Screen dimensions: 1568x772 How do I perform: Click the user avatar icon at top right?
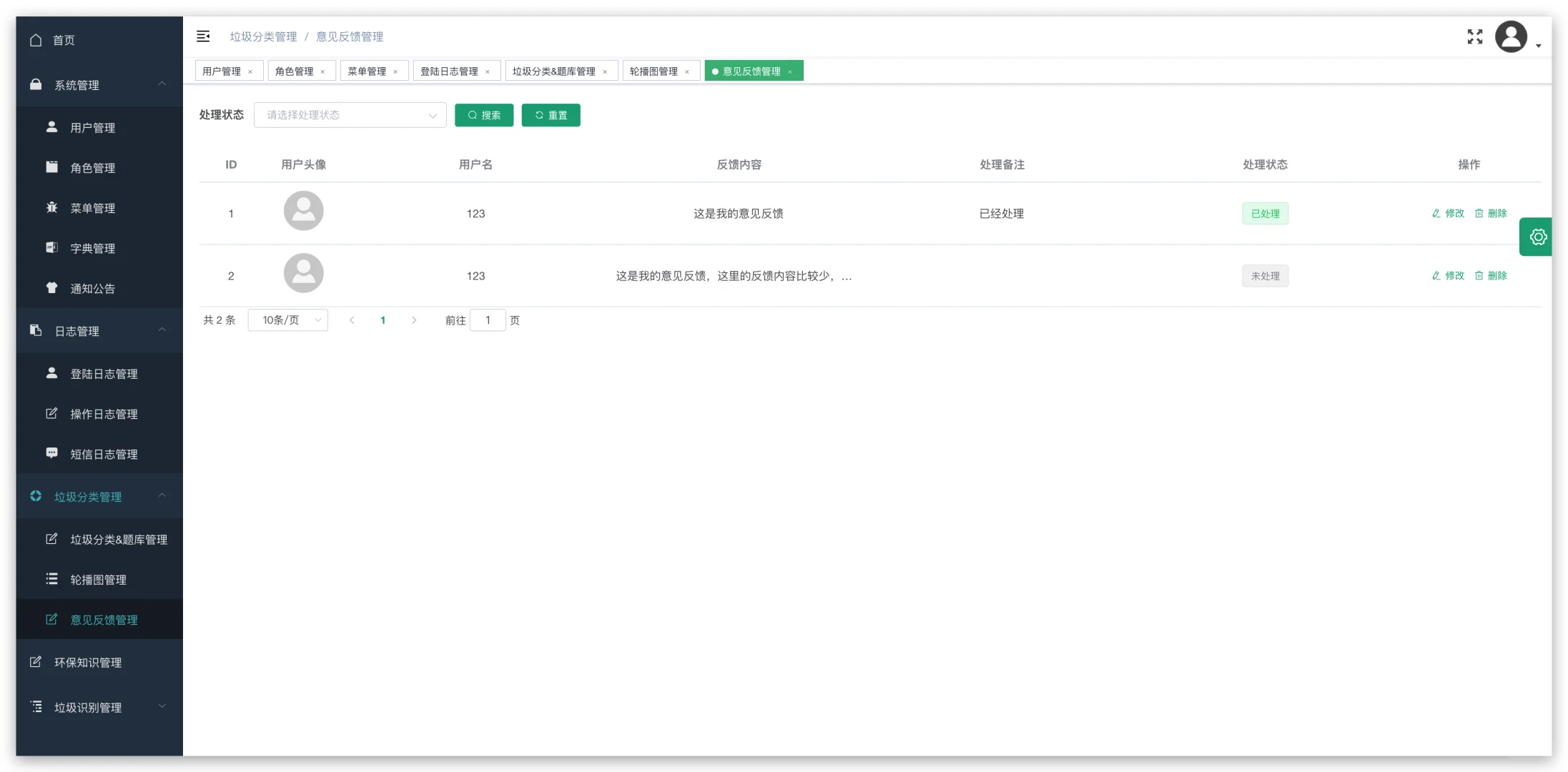1511,37
